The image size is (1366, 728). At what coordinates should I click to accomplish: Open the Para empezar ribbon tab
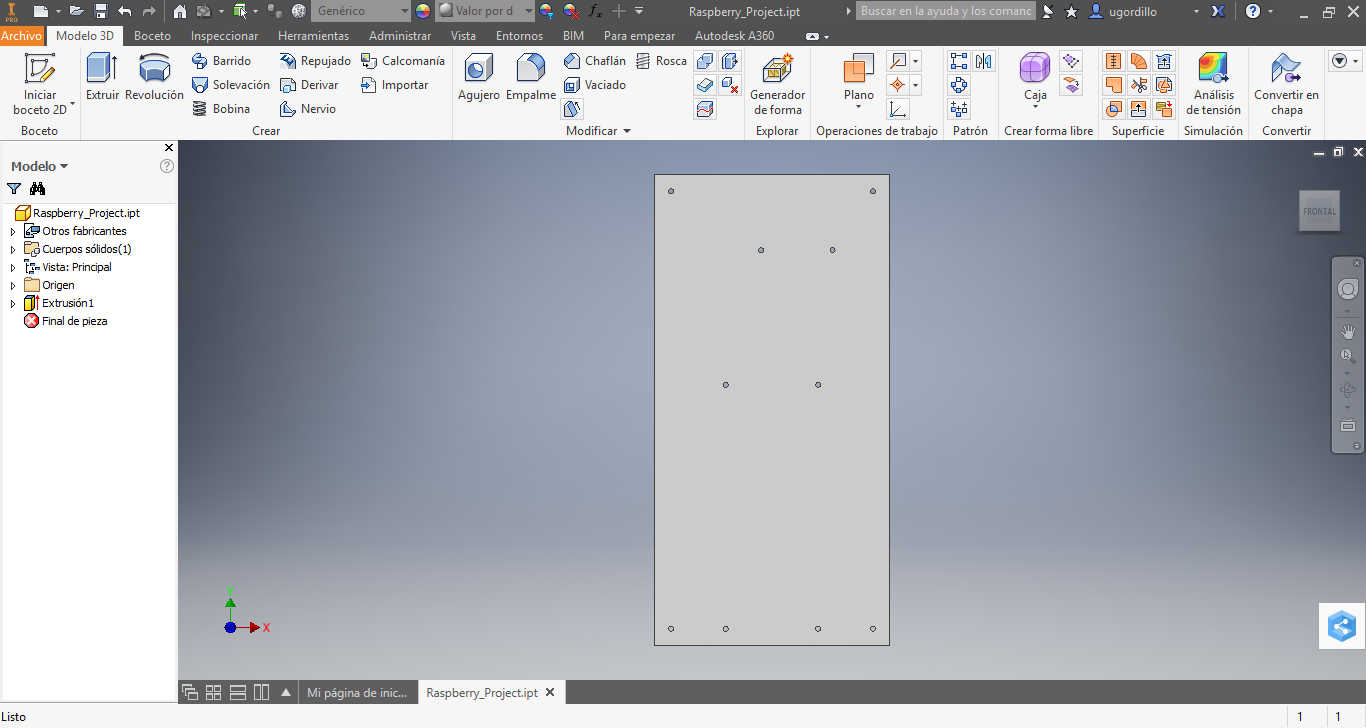639,35
